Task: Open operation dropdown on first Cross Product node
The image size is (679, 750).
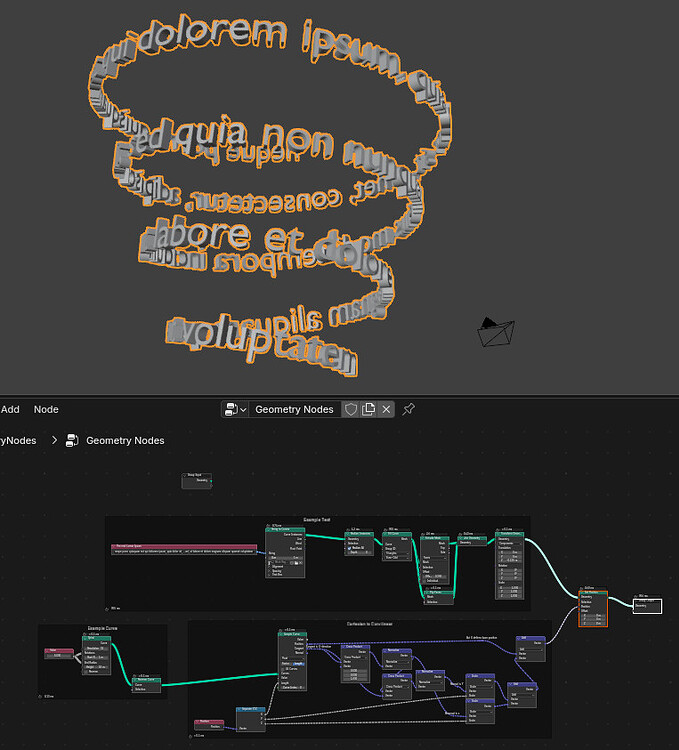Action: [355, 657]
